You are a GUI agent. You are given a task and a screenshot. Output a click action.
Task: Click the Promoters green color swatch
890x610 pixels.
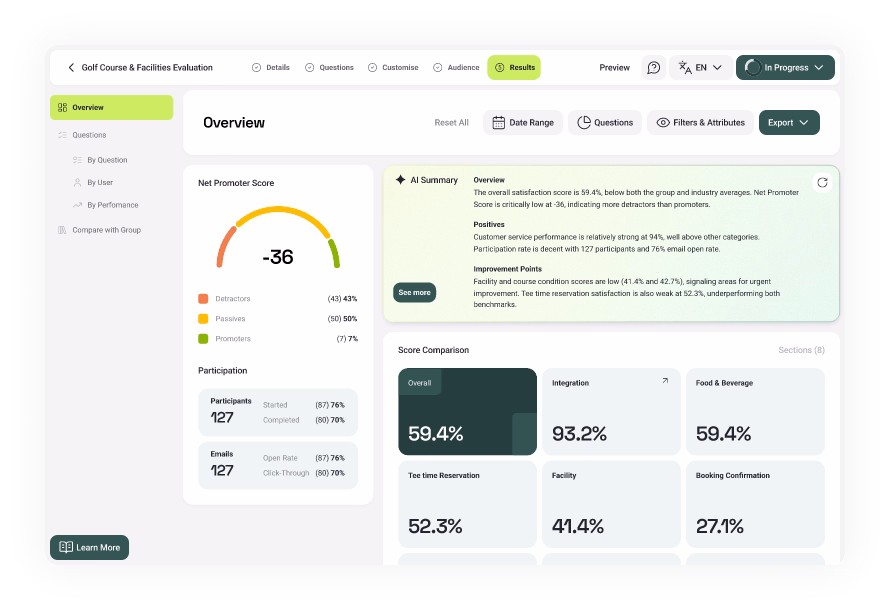point(203,339)
